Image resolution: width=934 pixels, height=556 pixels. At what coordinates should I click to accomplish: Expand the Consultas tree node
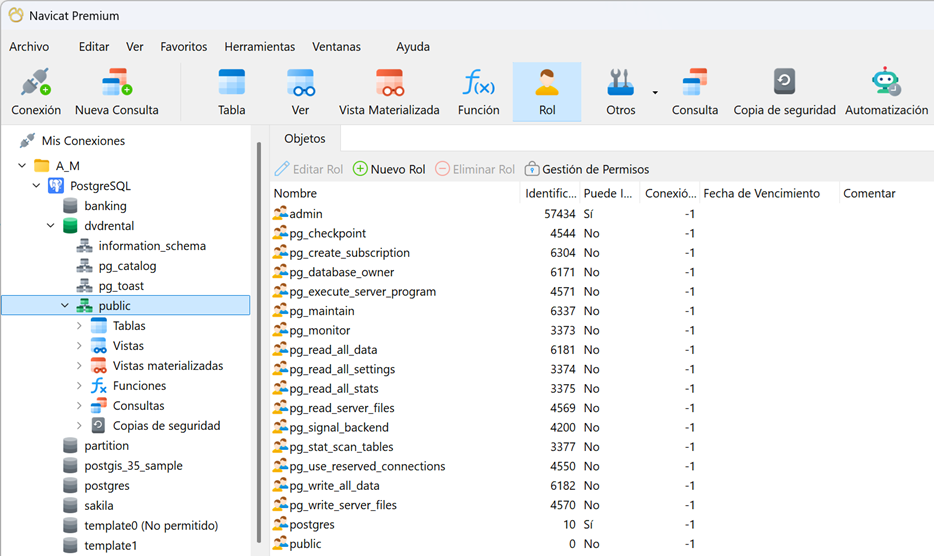pos(79,406)
